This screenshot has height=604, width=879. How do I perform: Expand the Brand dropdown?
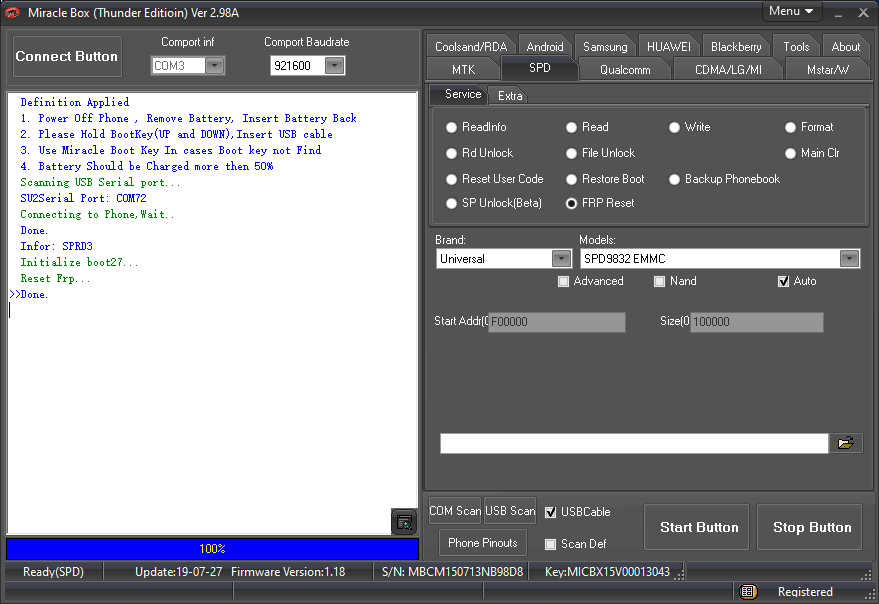tap(561, 259)
